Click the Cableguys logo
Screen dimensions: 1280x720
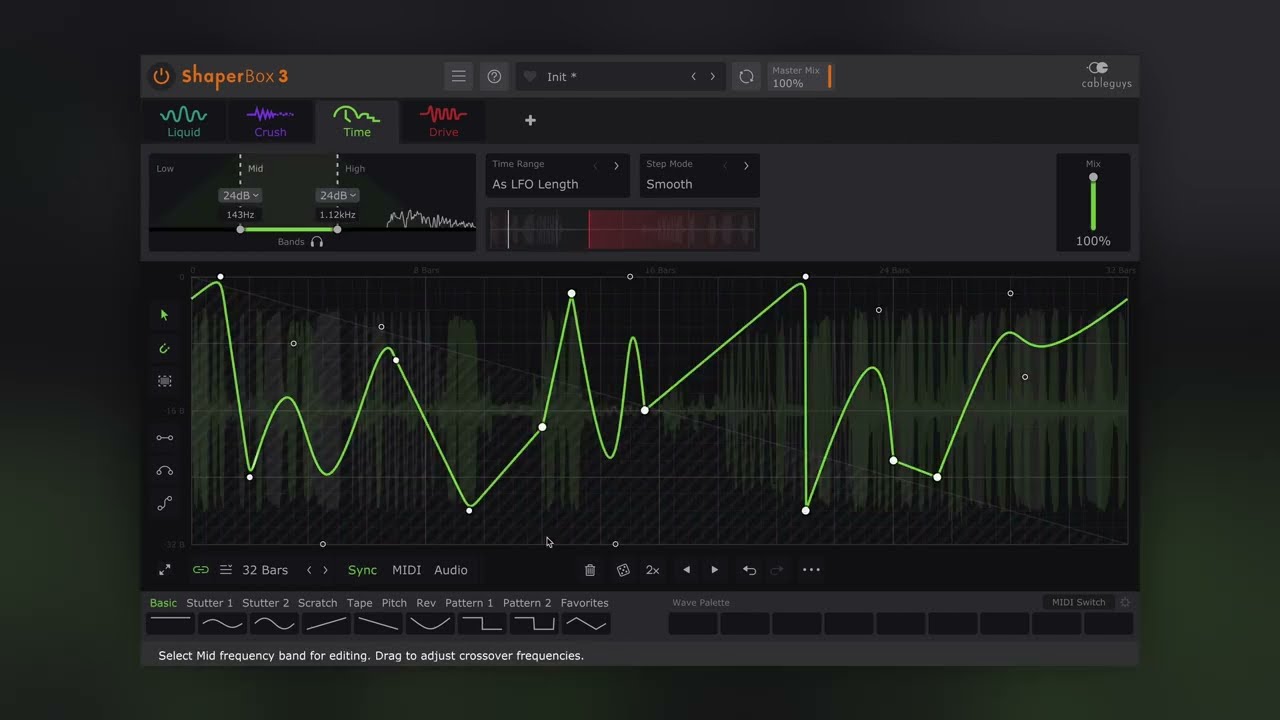point(1106,75)
